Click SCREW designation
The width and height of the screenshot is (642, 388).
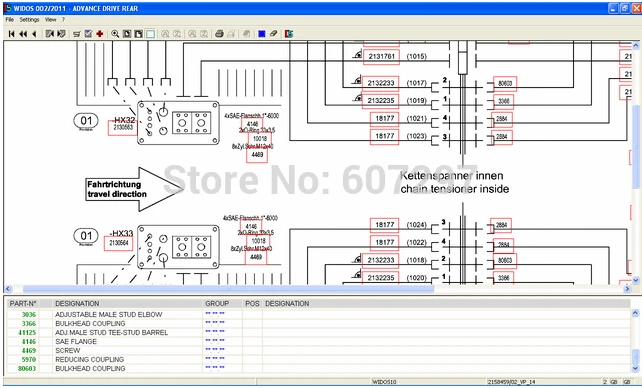point(68,350)
